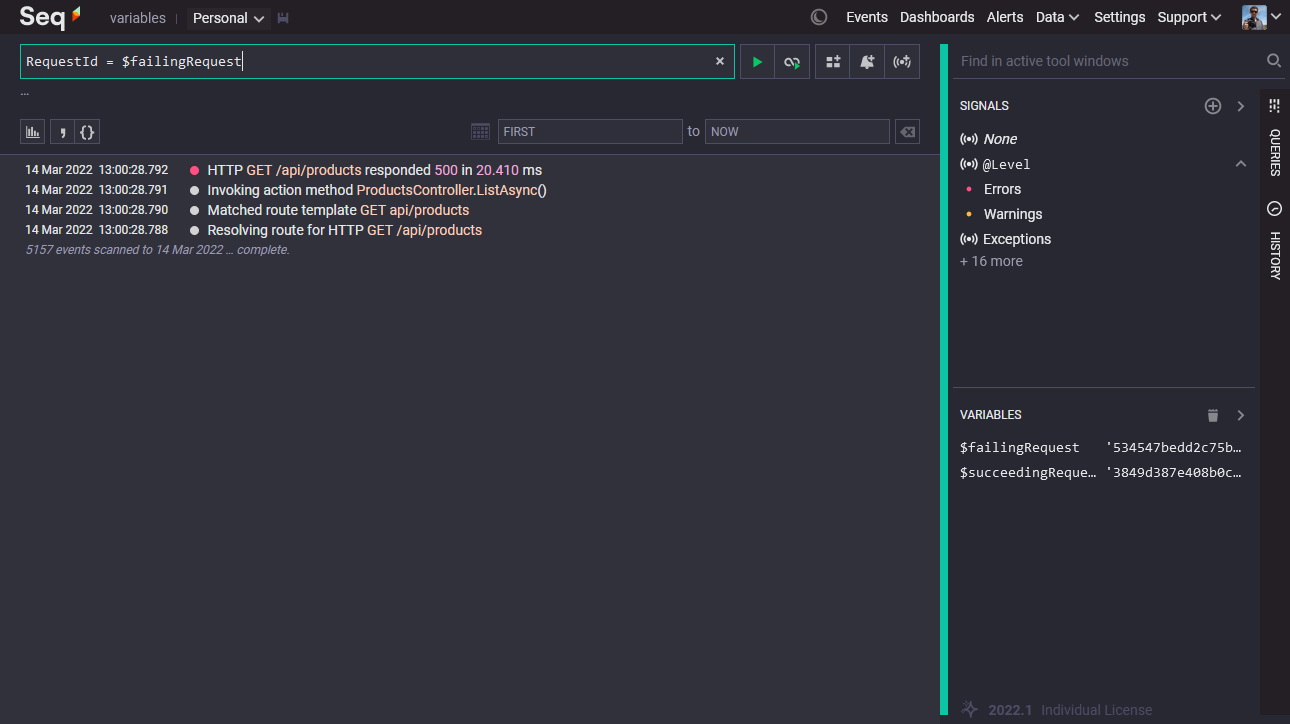Toggle the Warnings signal
Screen dimensions: 1290x724
tap(1013, 214)
